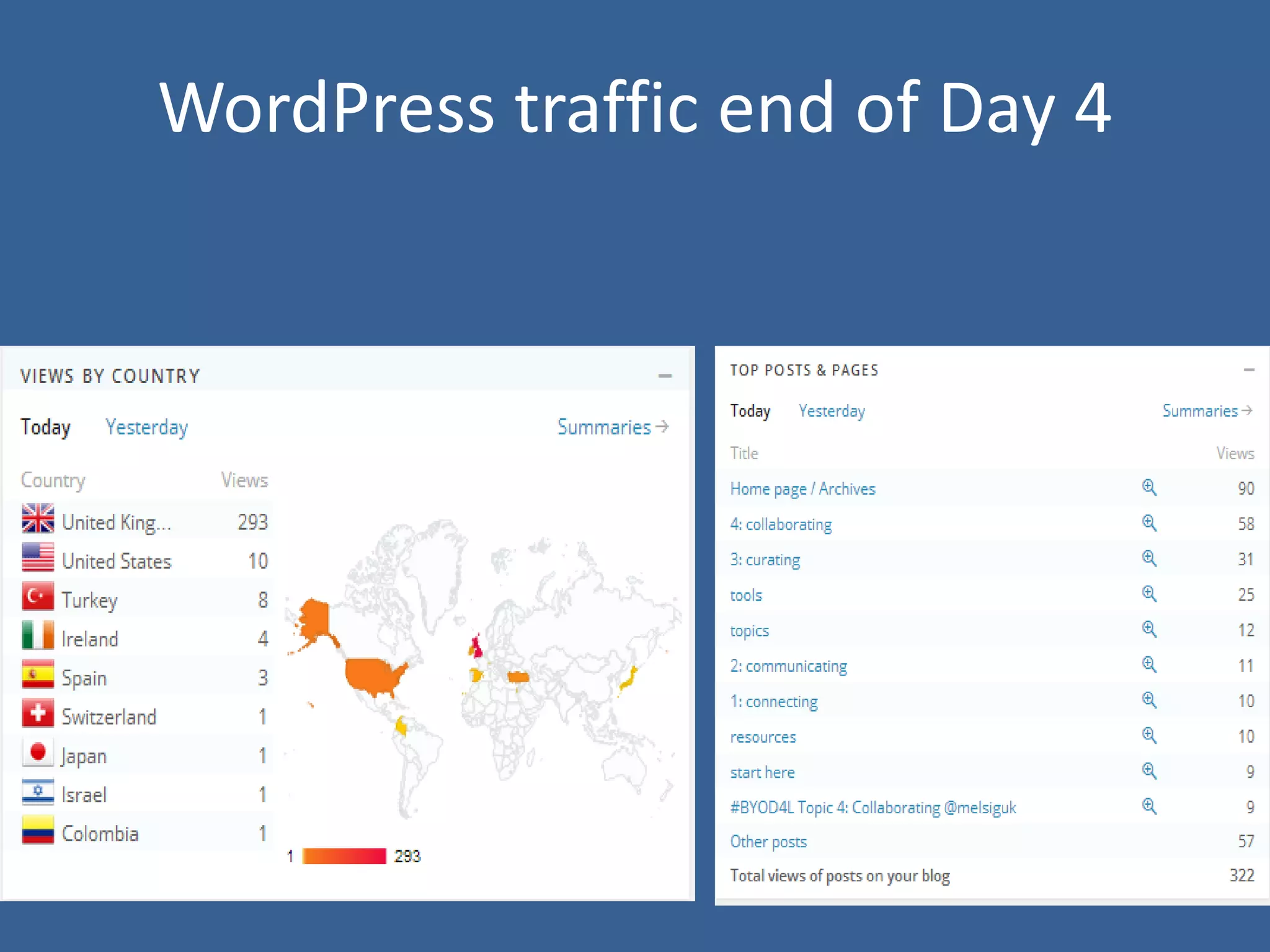Click Japan on the world map
1270x952 pixels.
point(629,680)
